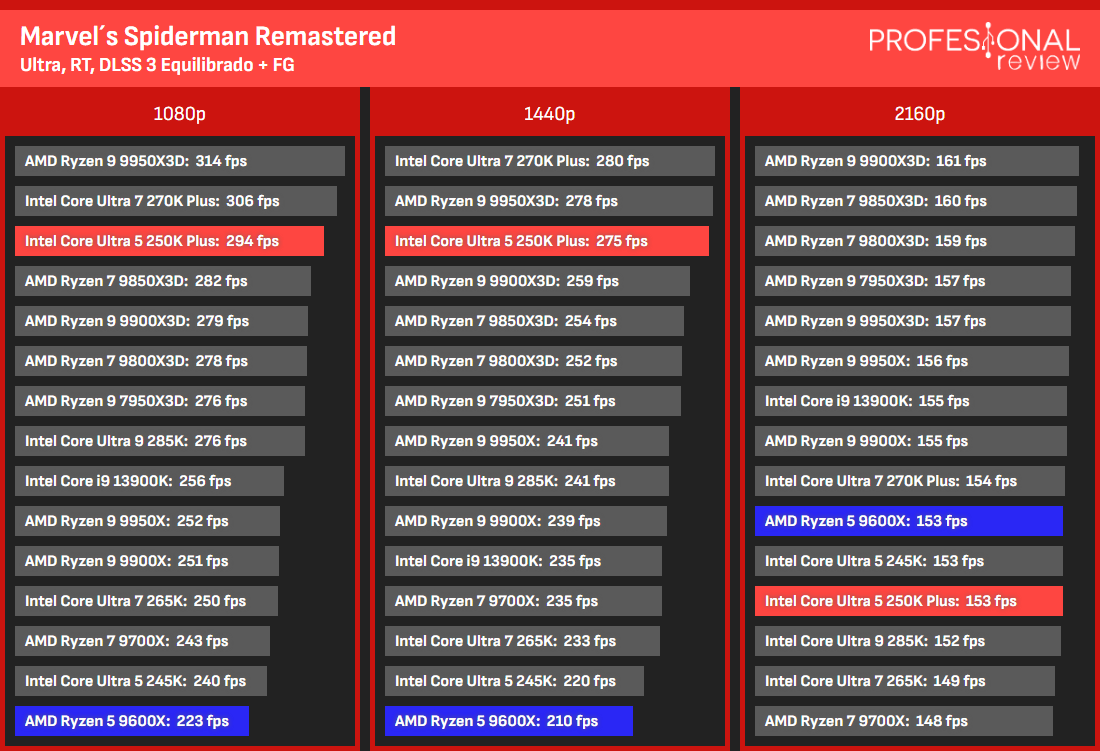Viewport: 1100px width, 751px height.
Task: Click the 'Intel Core Ultra 7 265K: 149 fps' bar
Action: pos(905,681)
